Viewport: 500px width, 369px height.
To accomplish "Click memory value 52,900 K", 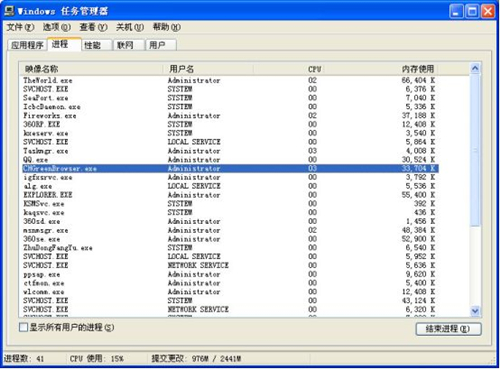I will click(418, 239).
